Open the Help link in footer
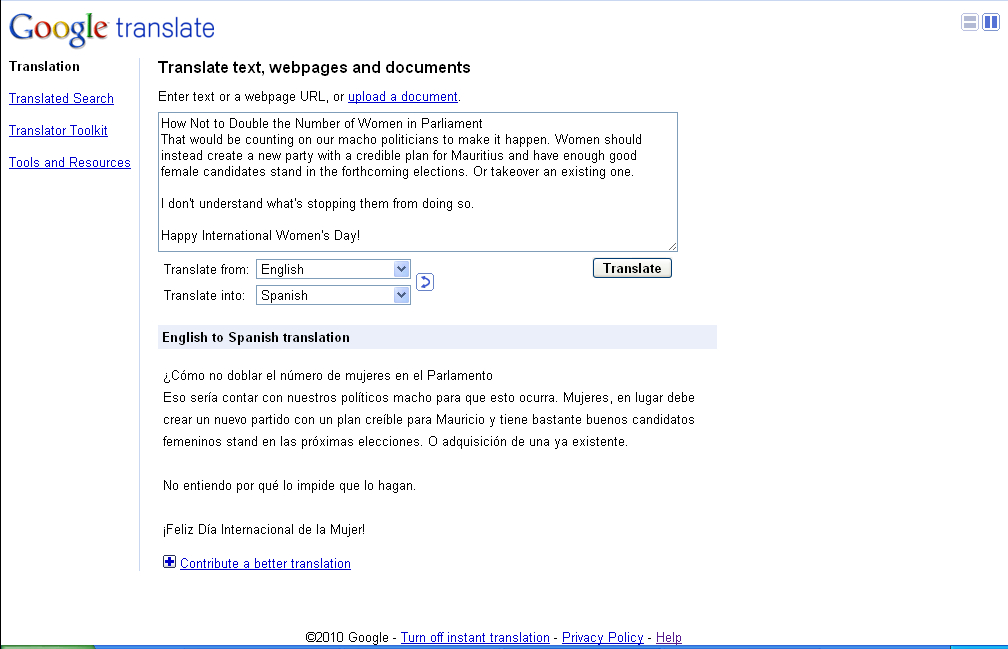Viewport: 1008px width, 649px height. pyautogui.click(x=669, y=637)
